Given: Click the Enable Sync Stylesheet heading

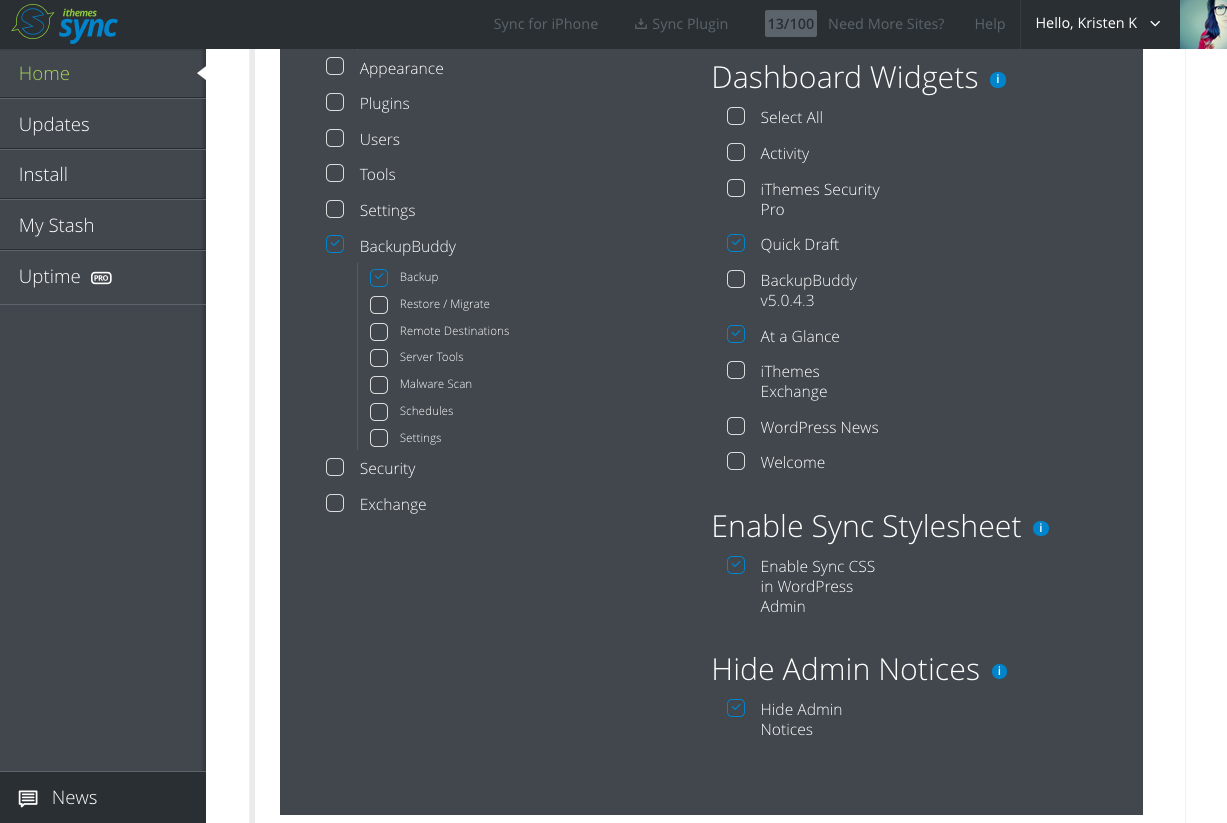Looking at the screenshot, I should (x=866, y=527).
